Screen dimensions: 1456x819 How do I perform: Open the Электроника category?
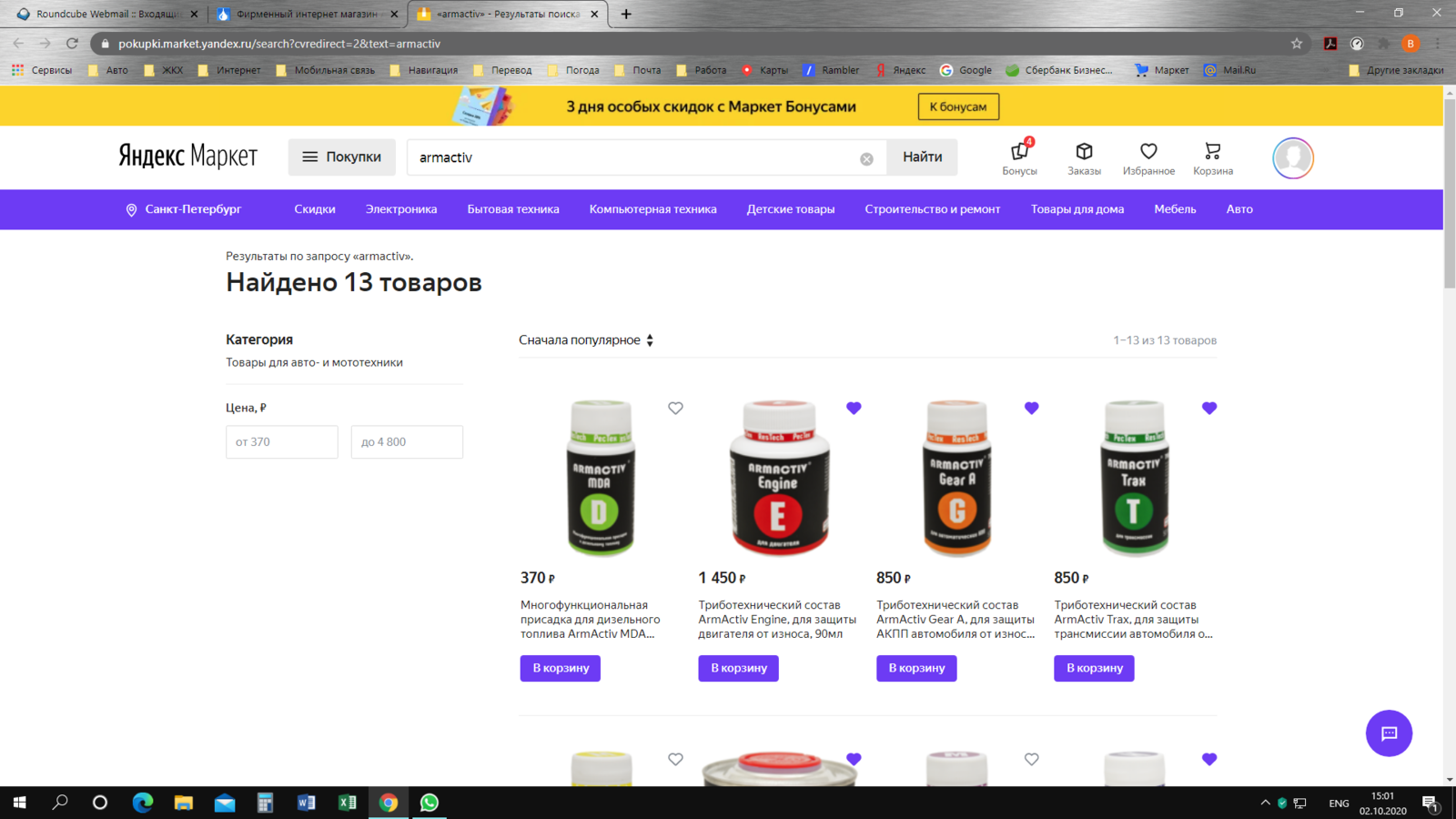click(401, 209)
